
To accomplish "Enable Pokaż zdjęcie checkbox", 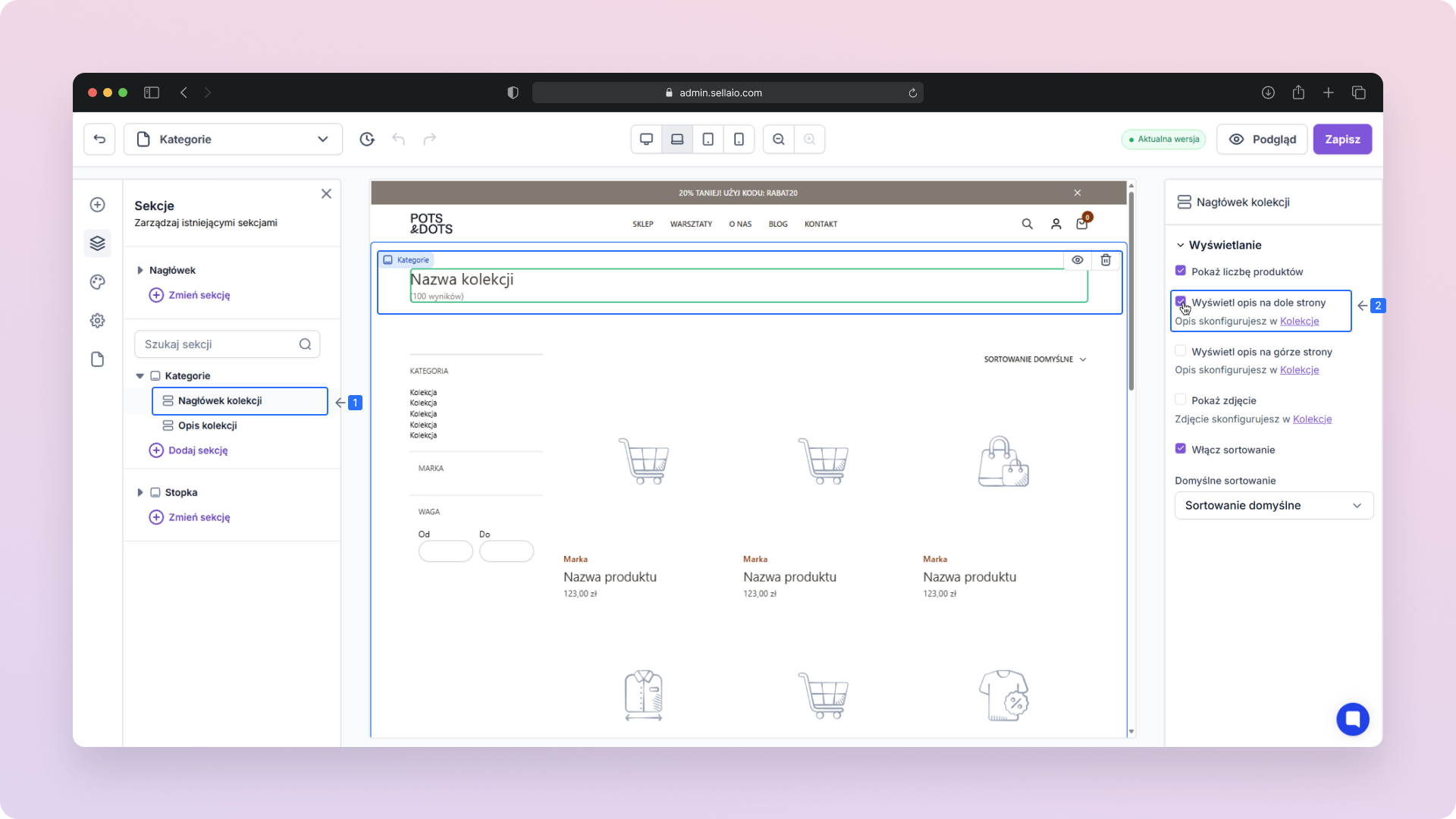I will [1181, 400].
